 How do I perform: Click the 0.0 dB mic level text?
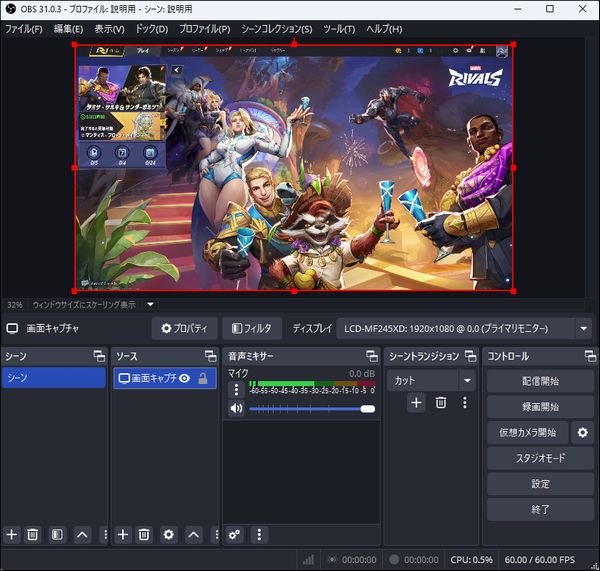click(x=362, y=374)
